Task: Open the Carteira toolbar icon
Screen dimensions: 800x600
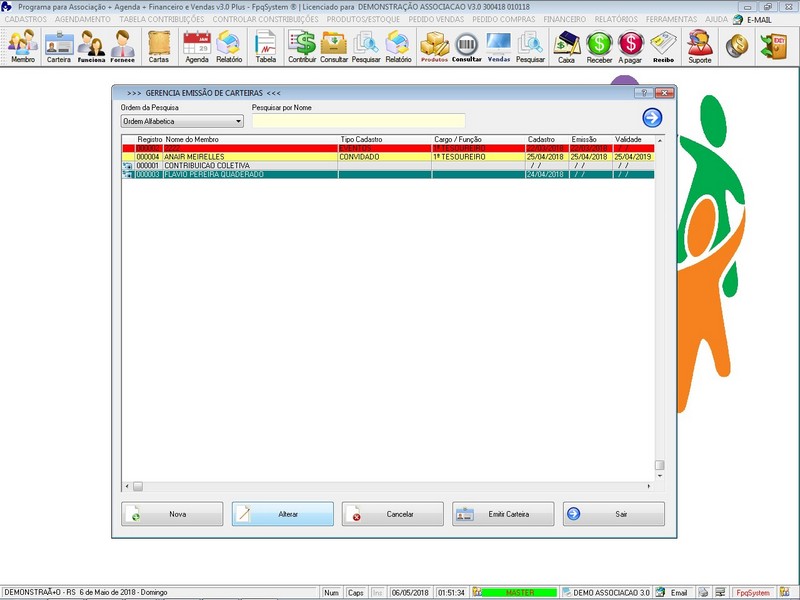Action: [59, 46]
